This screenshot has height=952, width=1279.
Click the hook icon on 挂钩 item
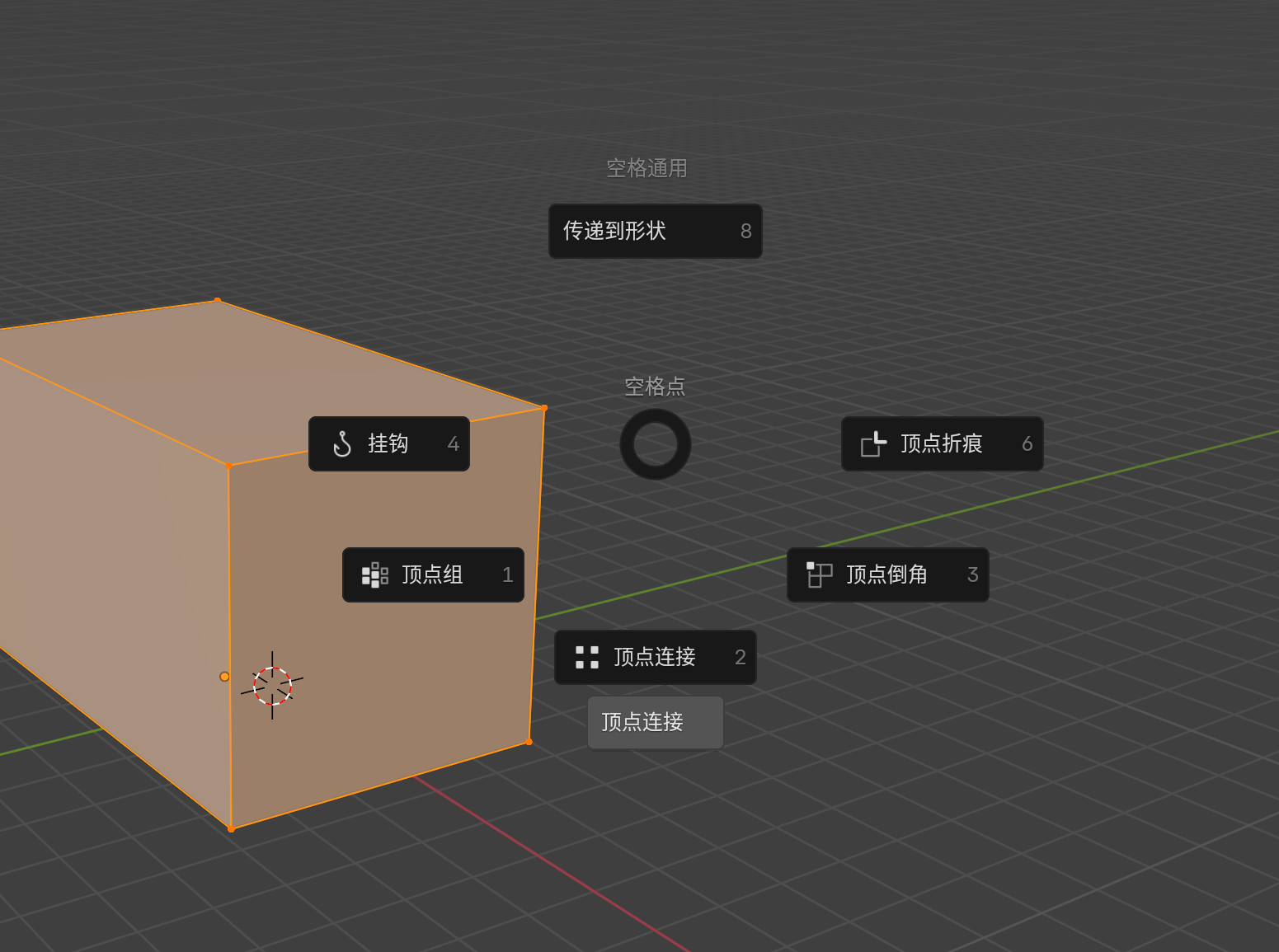342,444
